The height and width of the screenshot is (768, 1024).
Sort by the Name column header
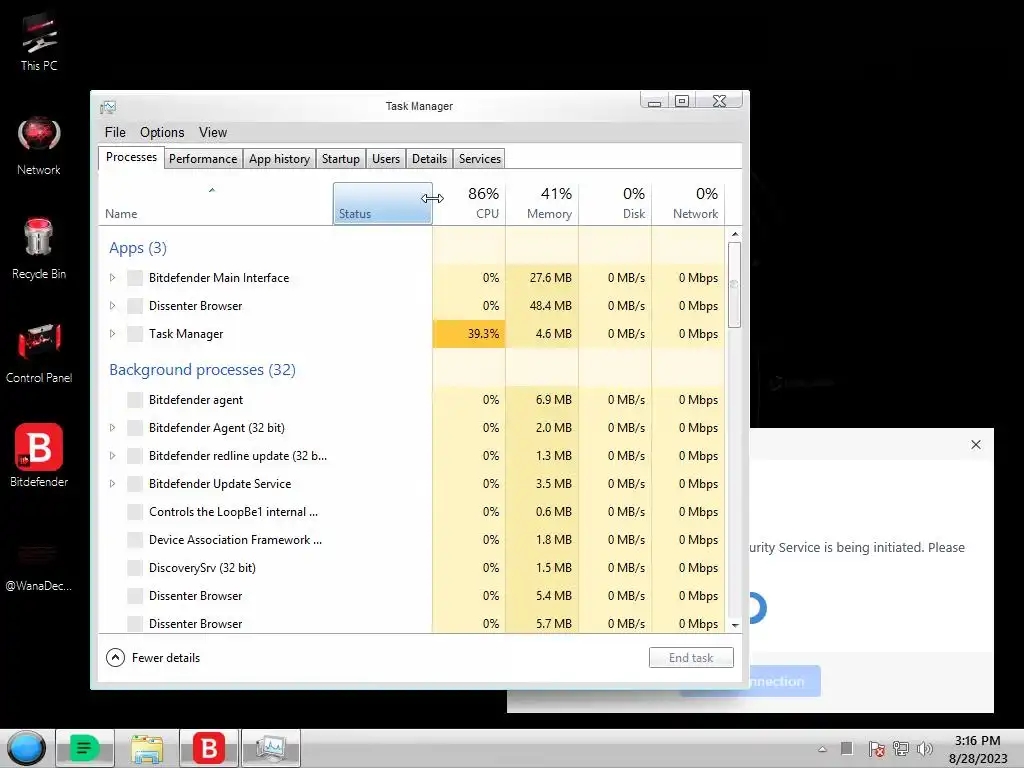click(216, 204)
